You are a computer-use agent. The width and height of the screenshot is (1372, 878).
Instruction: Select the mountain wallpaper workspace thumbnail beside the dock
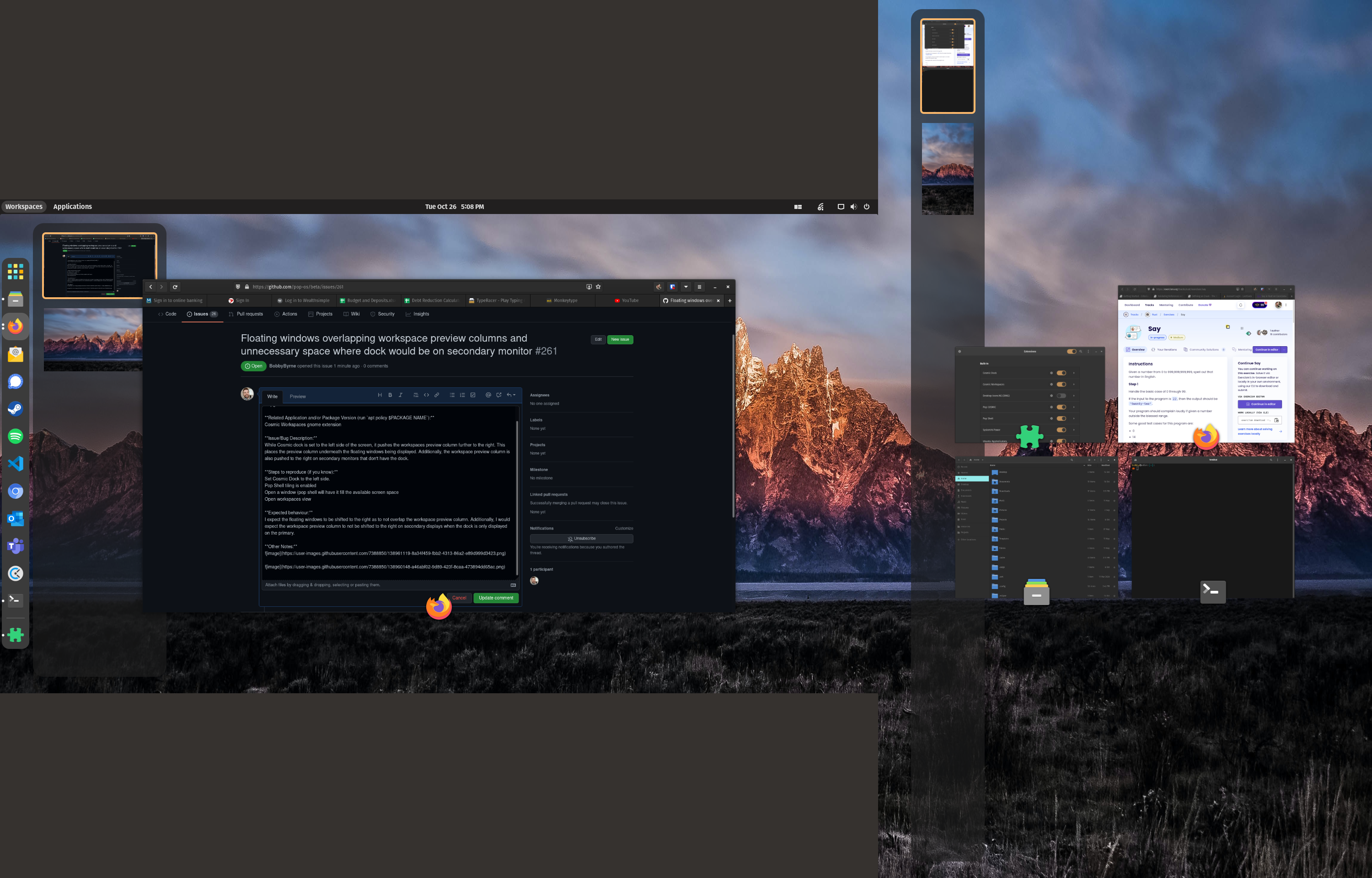coord(93,340)
